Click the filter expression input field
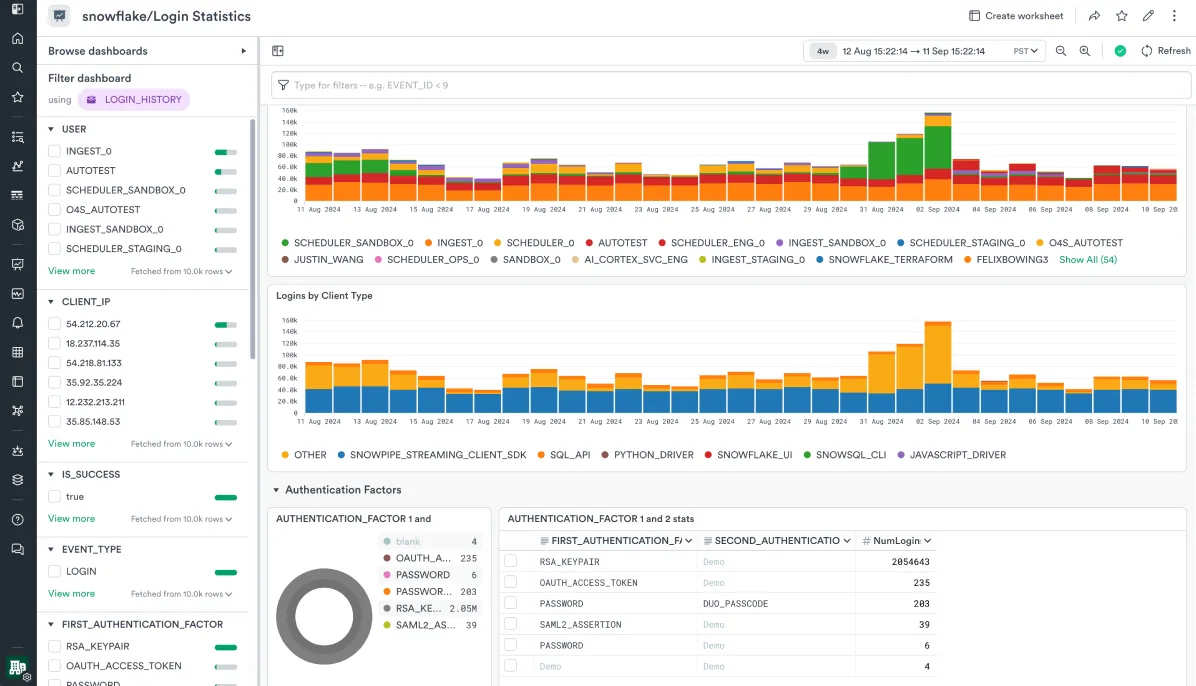The image size is (1196, 686). 731,85
